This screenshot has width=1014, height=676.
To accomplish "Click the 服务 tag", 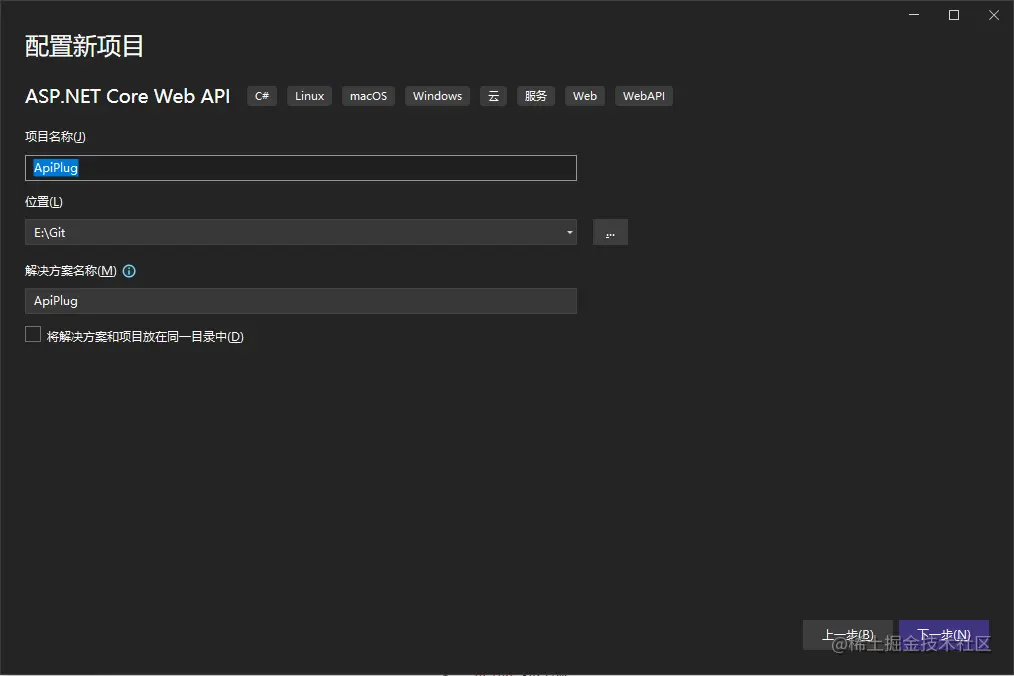I will tap(535, 96).
